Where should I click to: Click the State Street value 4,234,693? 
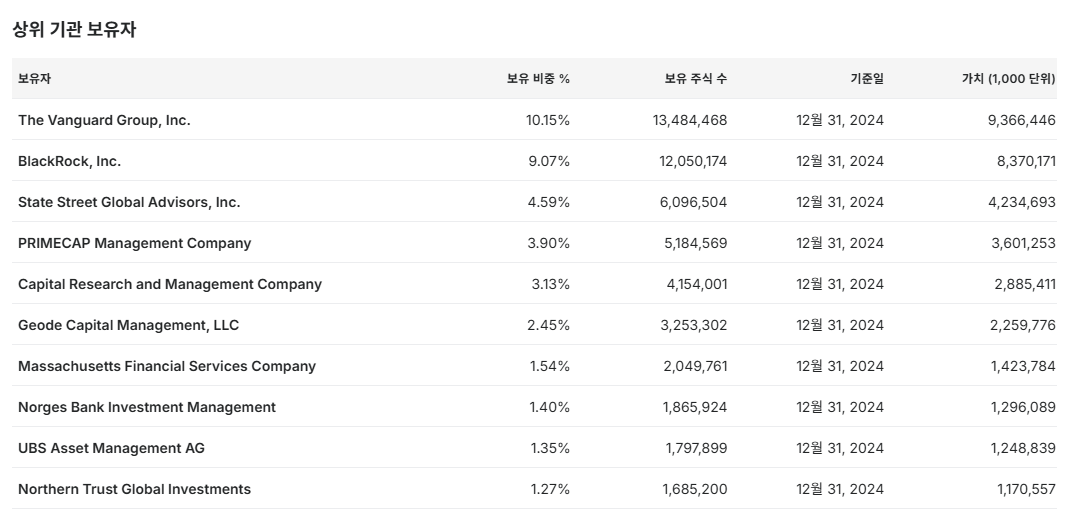click(x=1022, y=202)
